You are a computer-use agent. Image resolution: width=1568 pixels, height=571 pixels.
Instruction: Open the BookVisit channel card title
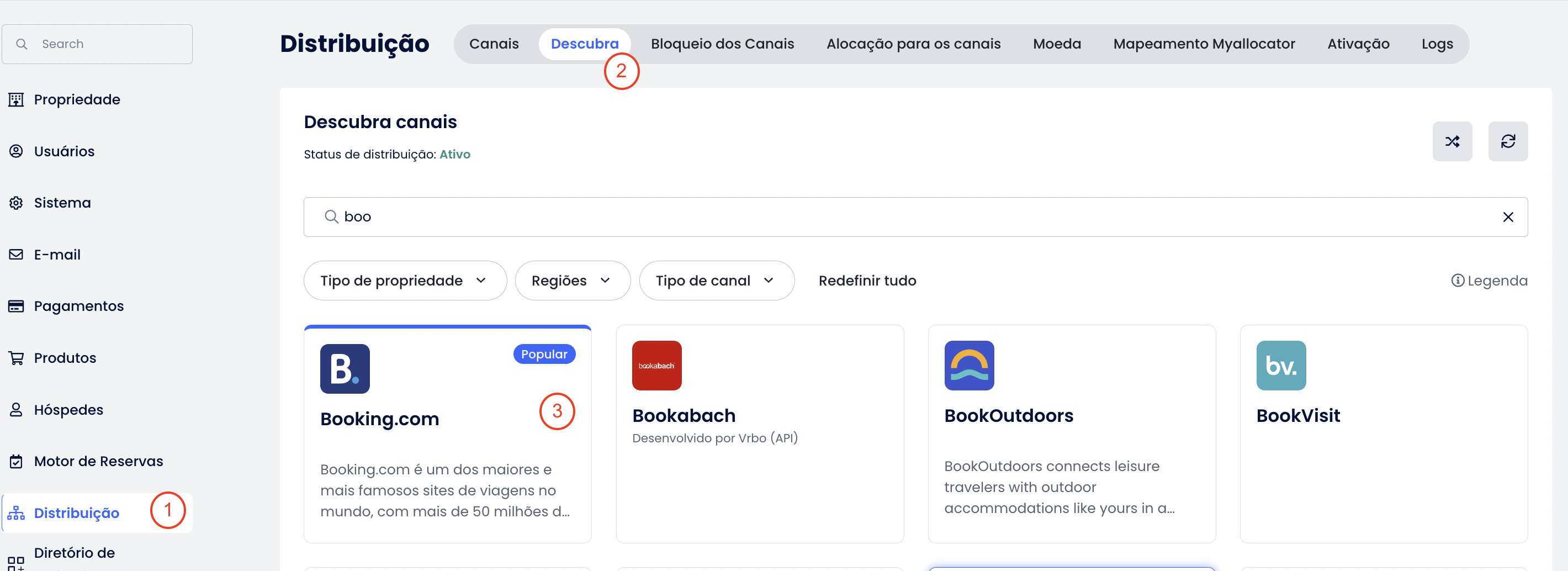pyautogui.click(x=1297, y=416)
